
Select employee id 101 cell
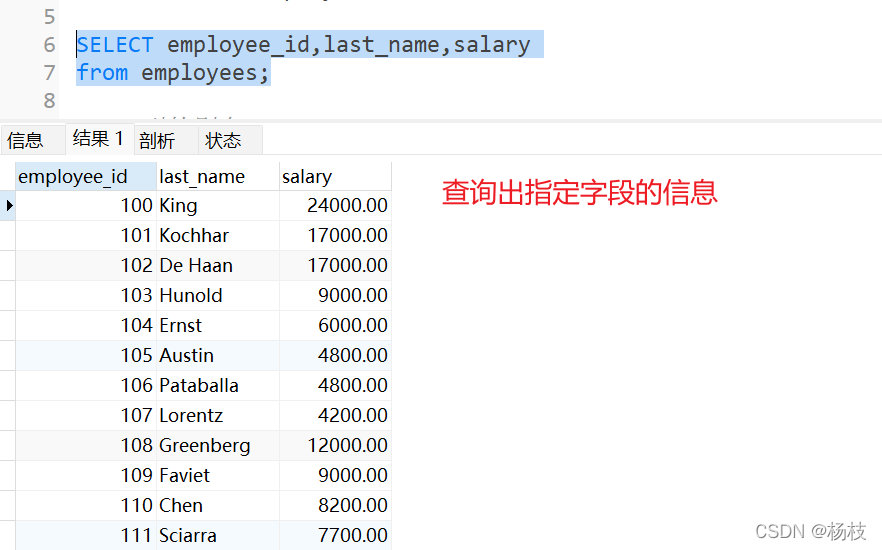click(86, 236)
